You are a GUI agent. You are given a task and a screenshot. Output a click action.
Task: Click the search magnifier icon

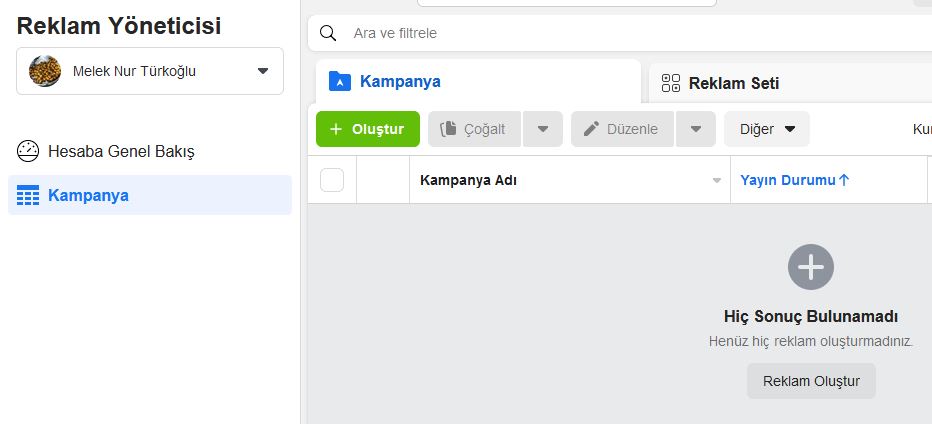click(328, 33)
